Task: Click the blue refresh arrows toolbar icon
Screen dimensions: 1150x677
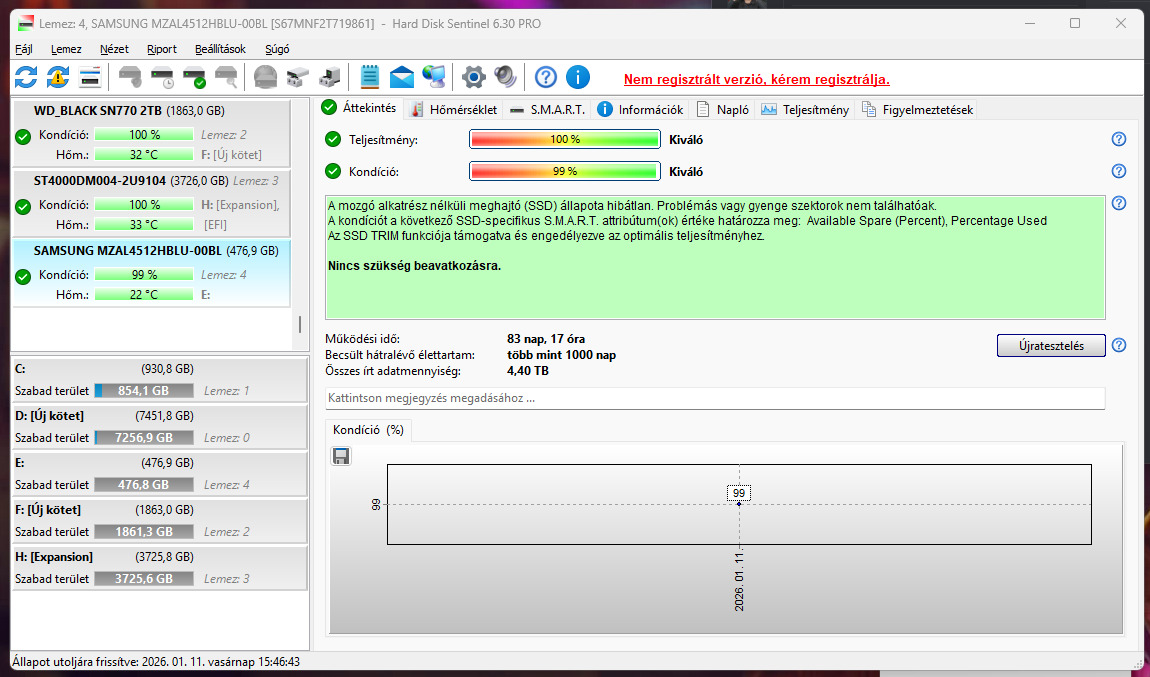Action: [26, 76]
